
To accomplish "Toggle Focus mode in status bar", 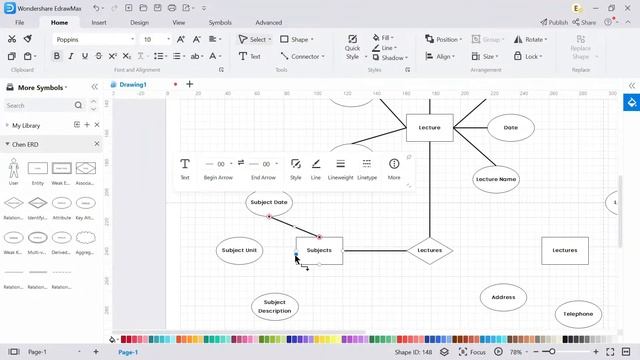I will [x=472, y=351].
